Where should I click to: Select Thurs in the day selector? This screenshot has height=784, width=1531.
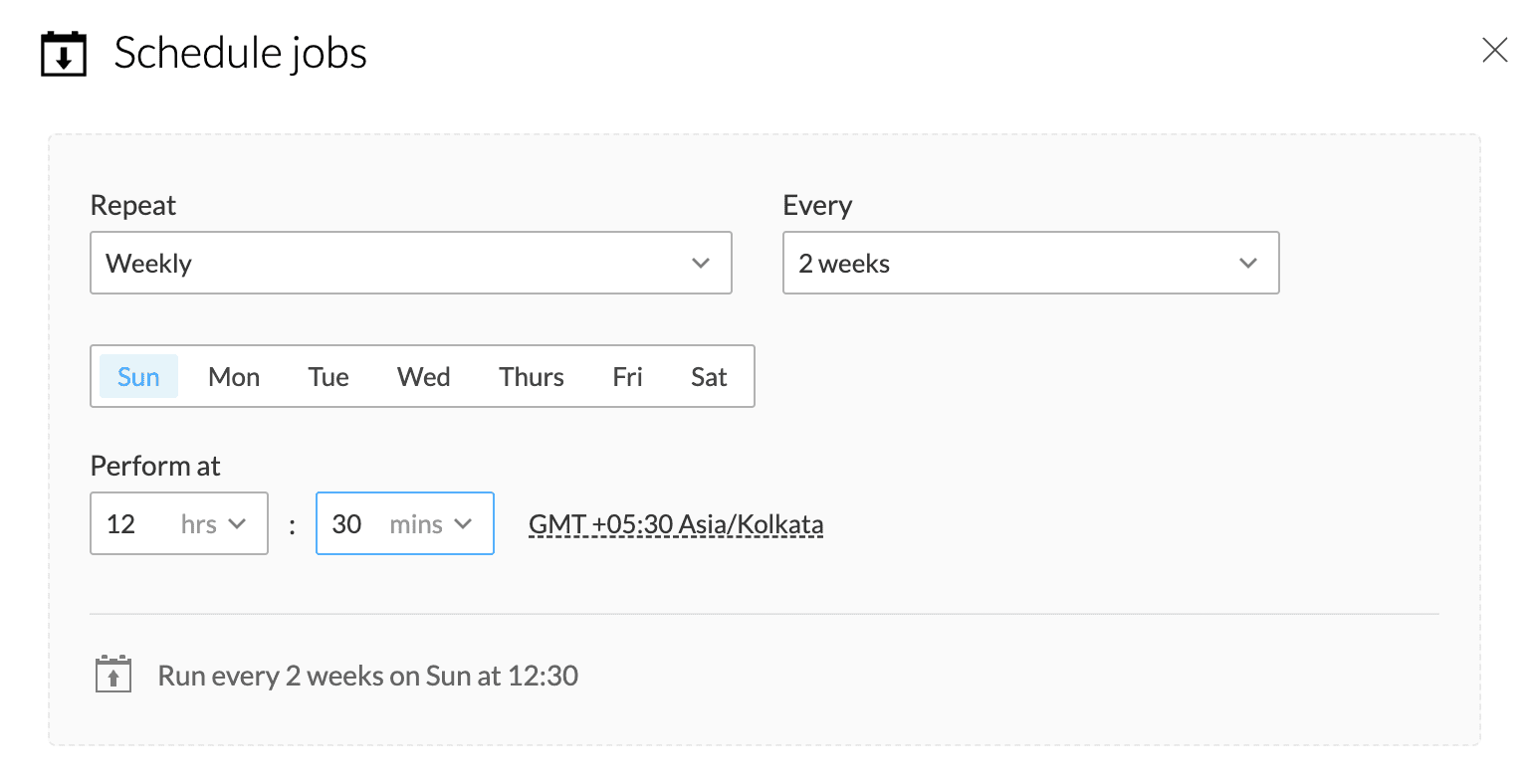532,376
